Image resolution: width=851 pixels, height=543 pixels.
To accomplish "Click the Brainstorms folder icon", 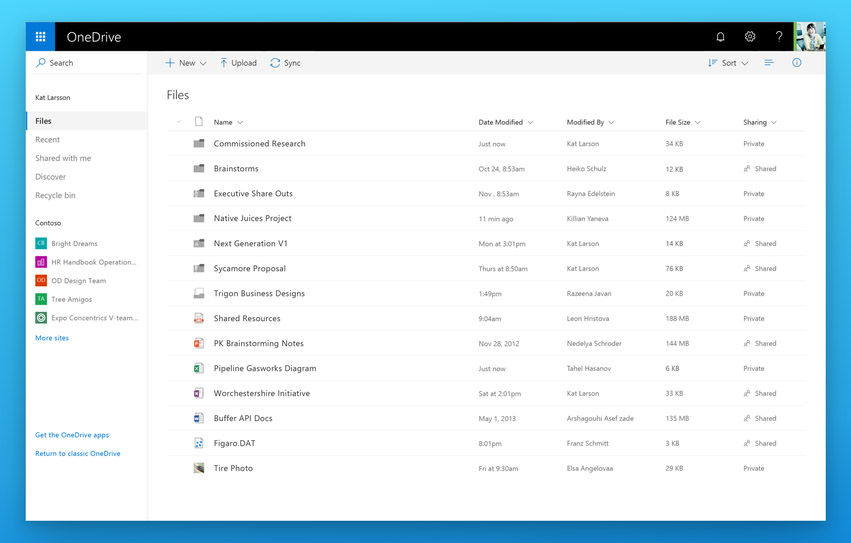I will 199,168.
